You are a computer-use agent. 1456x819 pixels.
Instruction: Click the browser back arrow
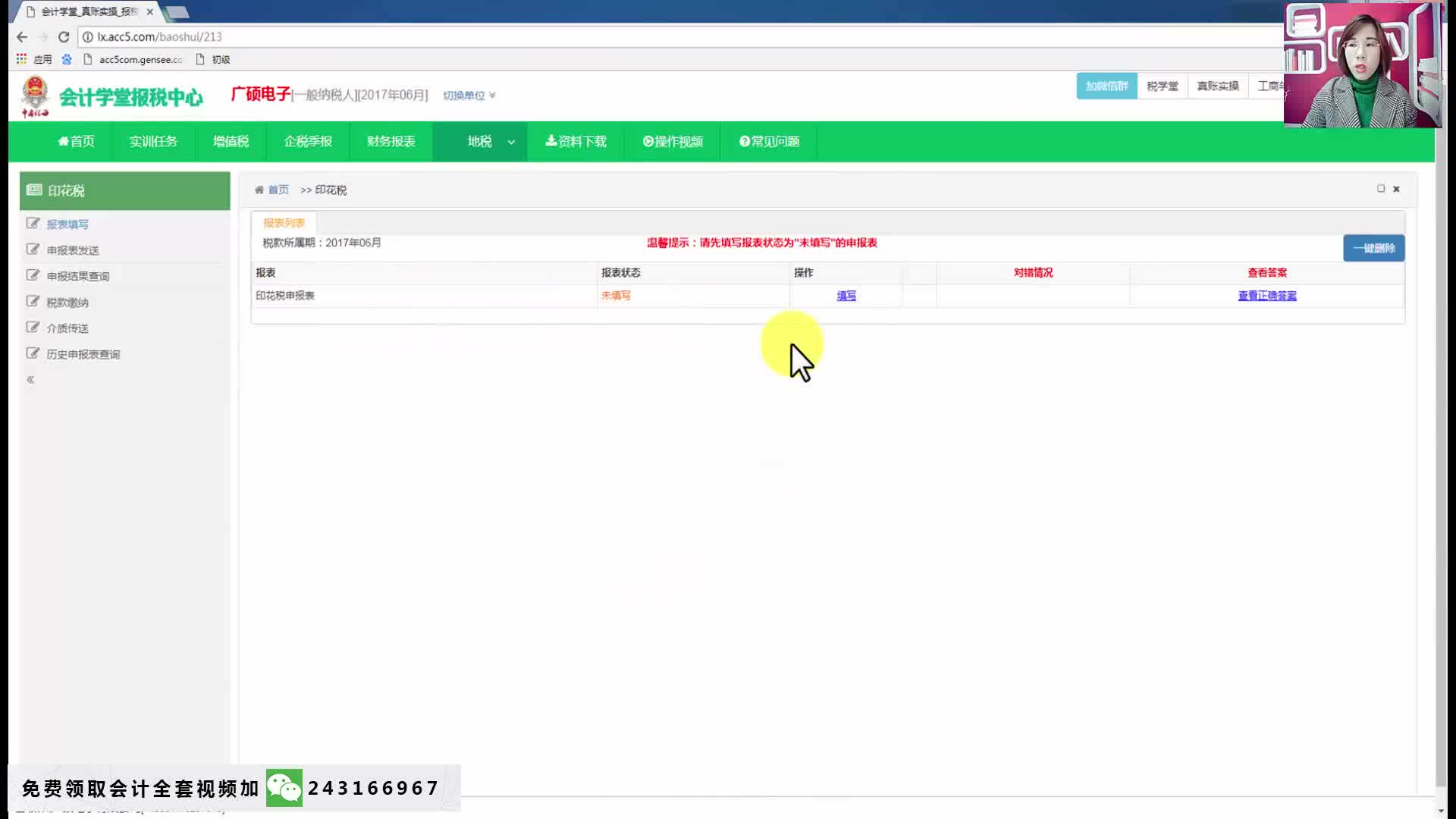(22, 36)
